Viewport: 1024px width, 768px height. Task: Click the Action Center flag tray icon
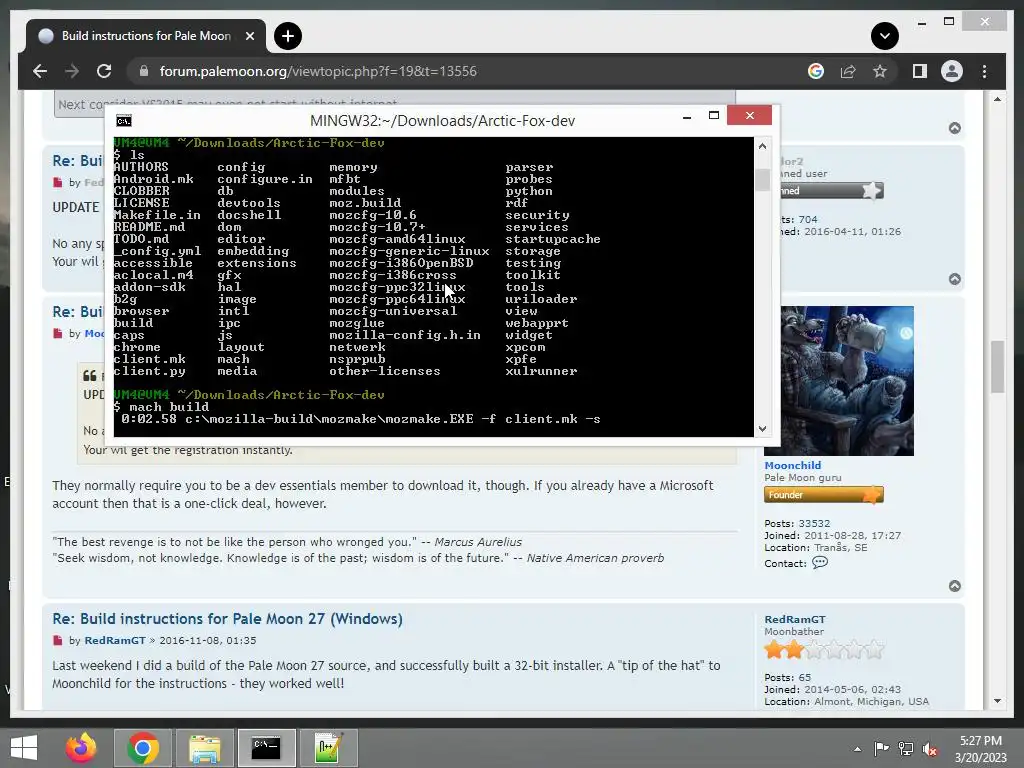click(x=882, y=749)
